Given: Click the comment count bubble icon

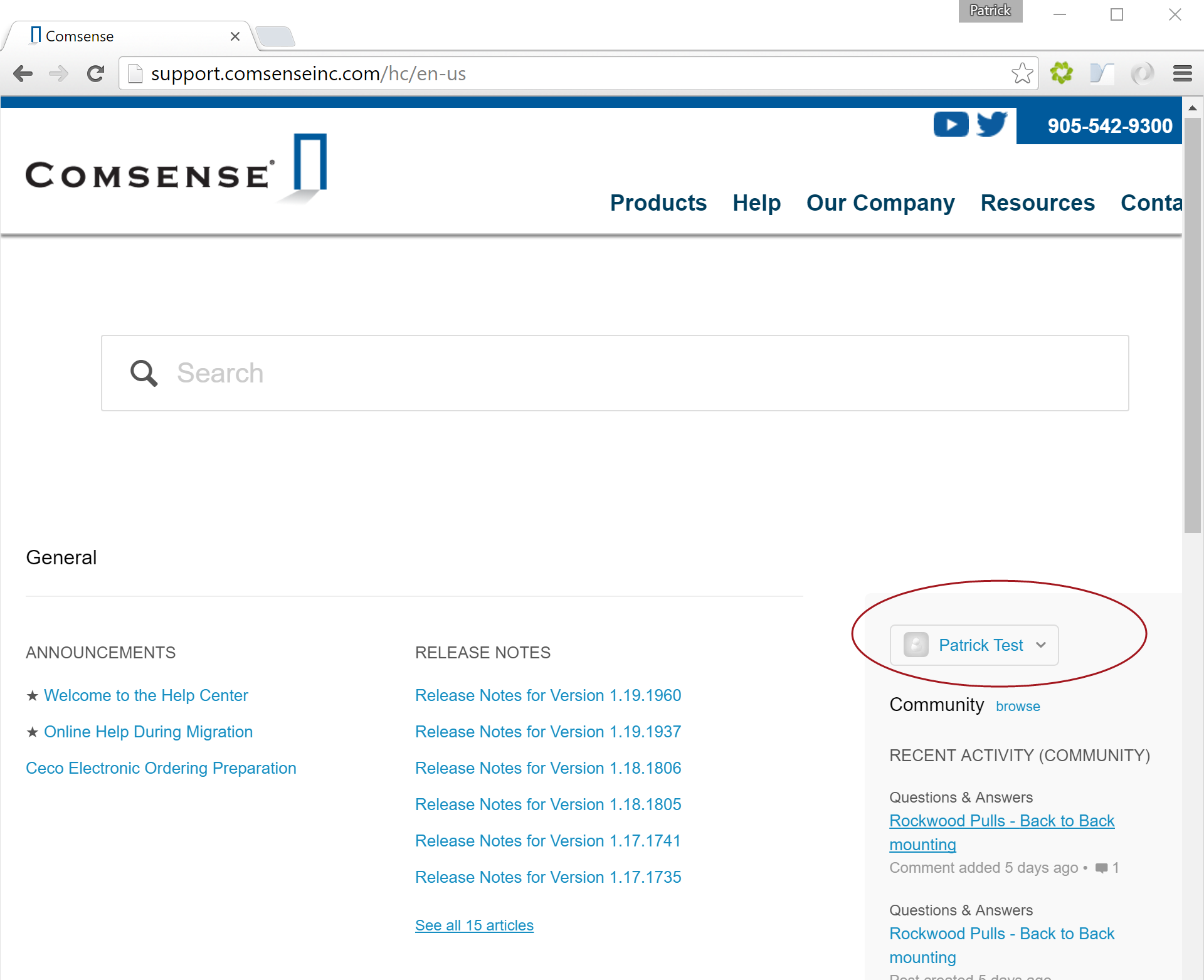Looking at the screenshot, I should point(1101,868).
